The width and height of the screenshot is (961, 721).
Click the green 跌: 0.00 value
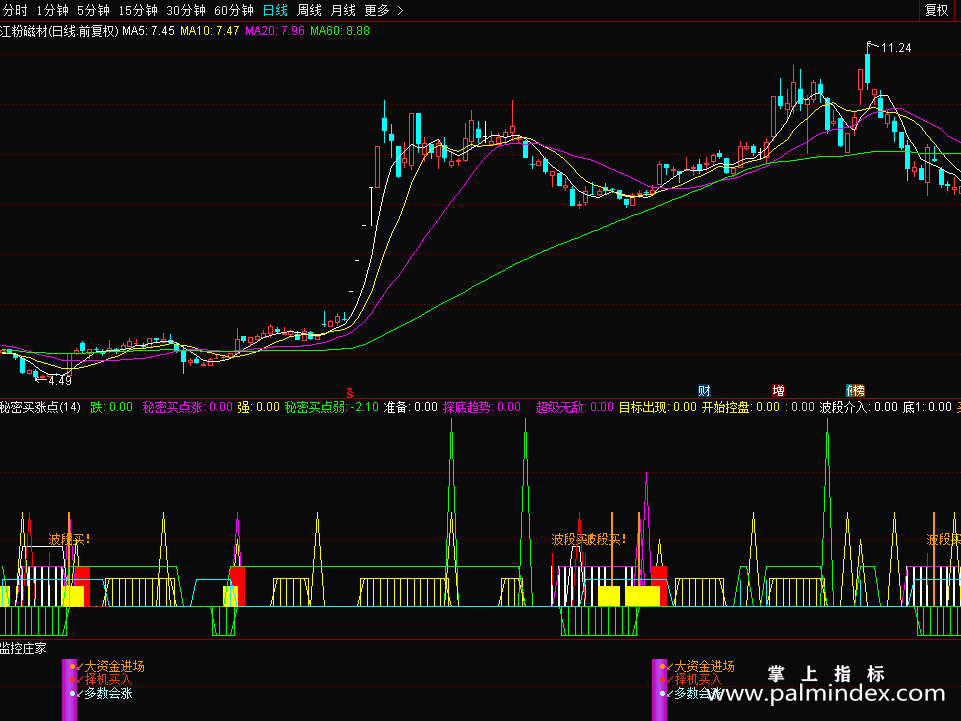pyautogui.click(x=112, y=407)
